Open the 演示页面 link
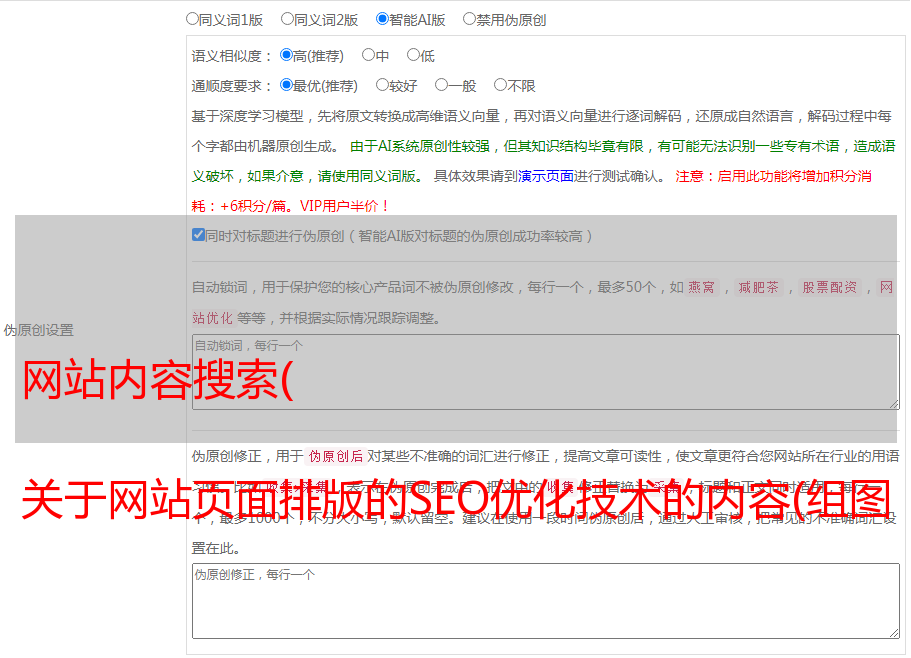This screenshot has width=911, height=658. (x=545, y=176)
